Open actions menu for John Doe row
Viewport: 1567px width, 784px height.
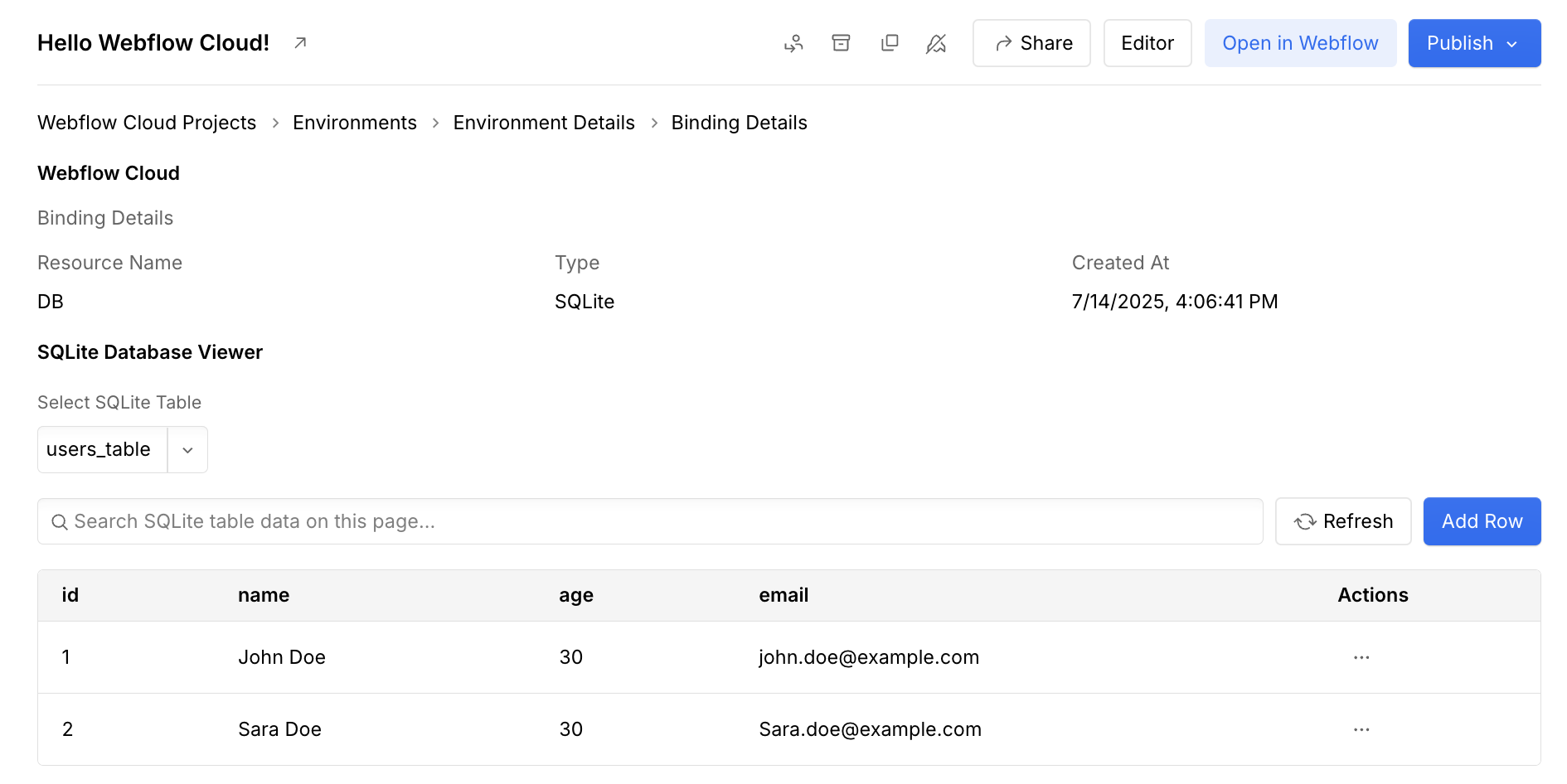click(x=1361, y=657)
